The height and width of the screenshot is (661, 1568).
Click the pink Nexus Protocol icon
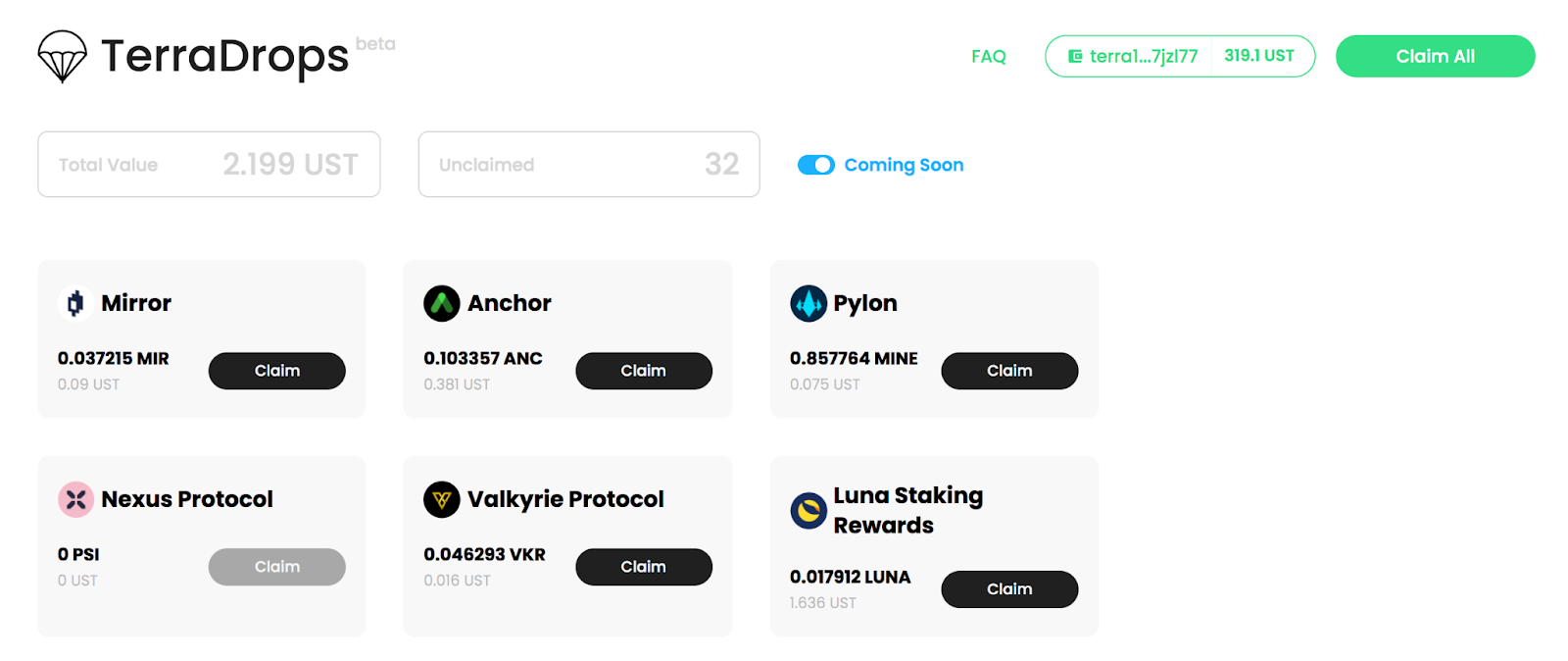75,499
